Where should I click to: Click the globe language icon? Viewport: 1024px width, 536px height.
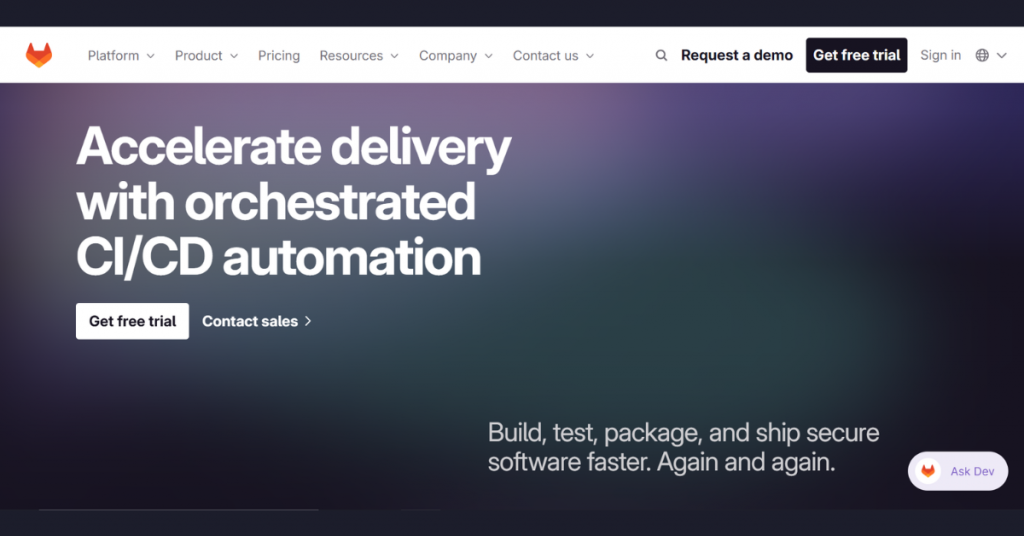[x=982, y=55]
